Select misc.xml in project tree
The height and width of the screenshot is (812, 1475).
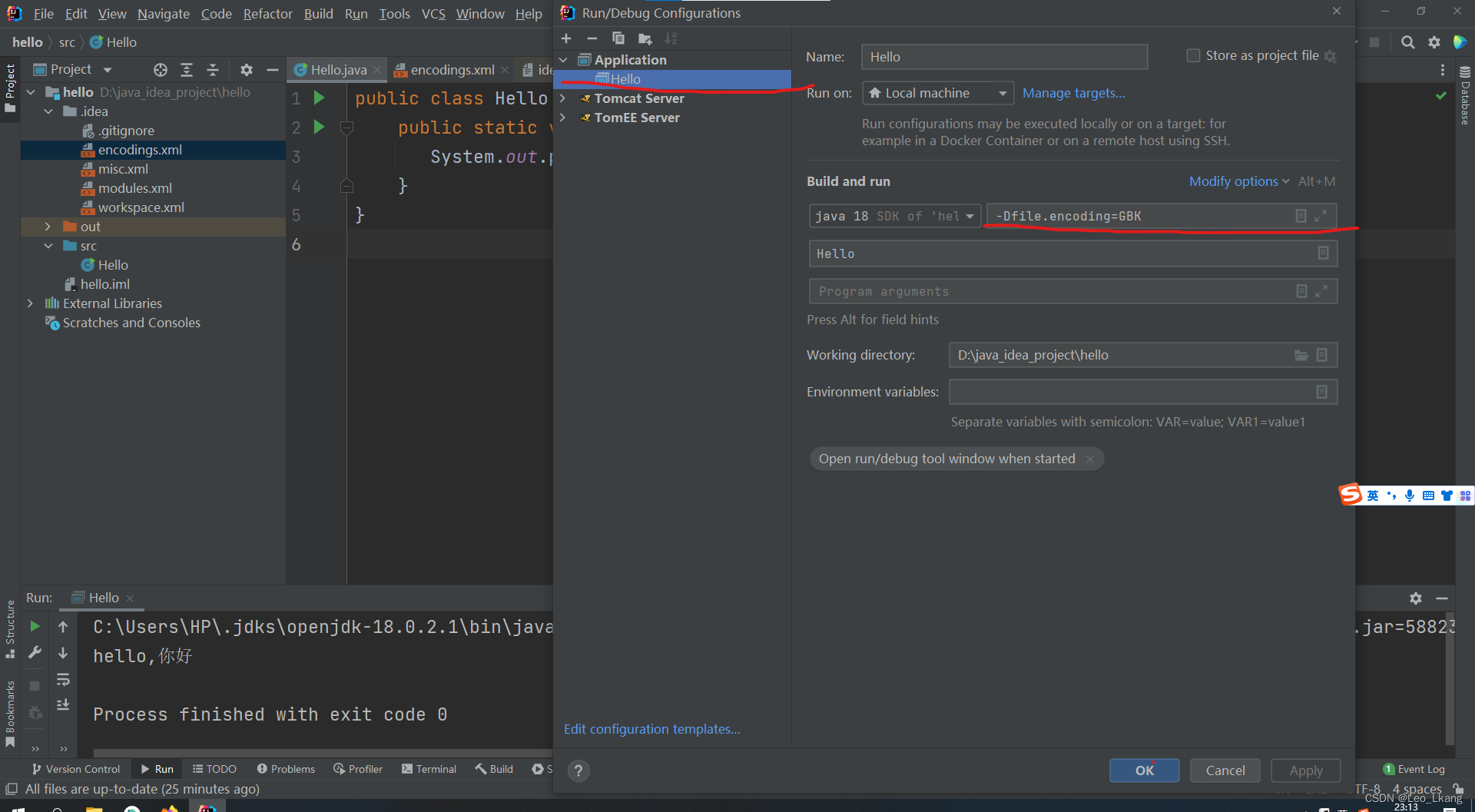(123, 169)
